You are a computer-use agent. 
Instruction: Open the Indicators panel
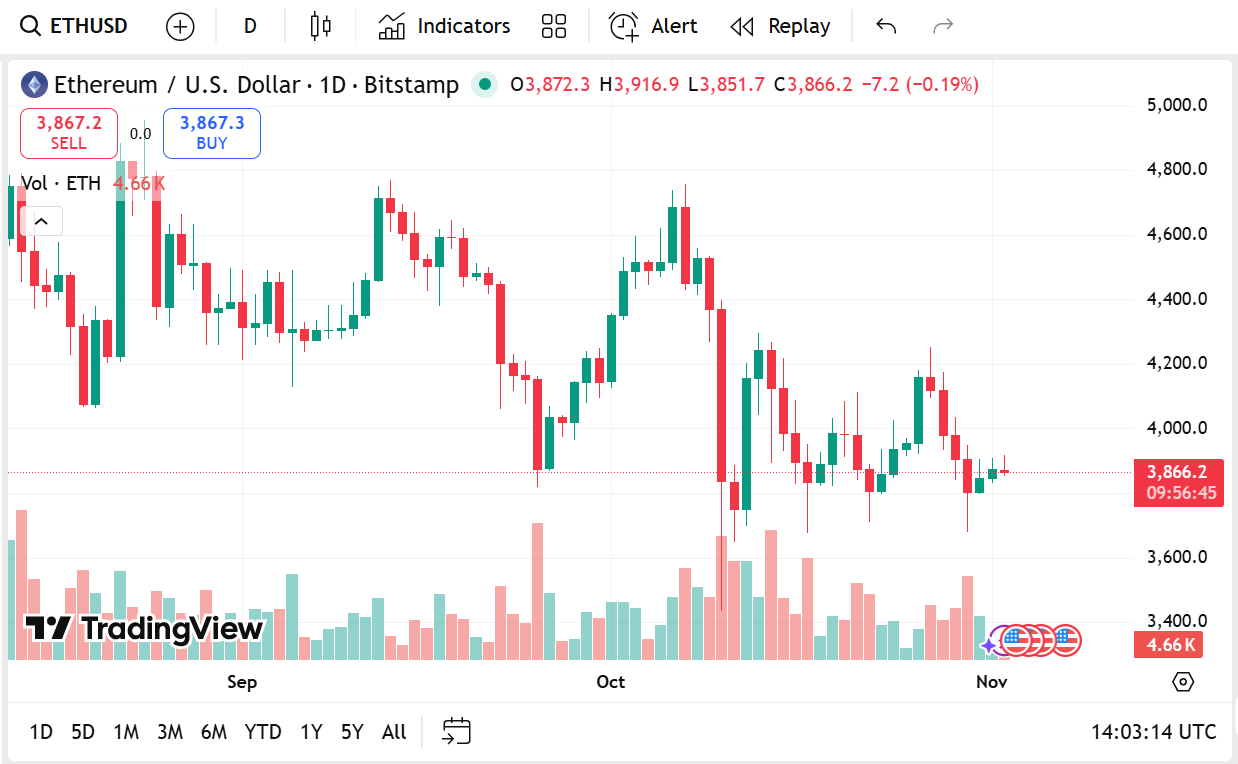tap(444, 26)
